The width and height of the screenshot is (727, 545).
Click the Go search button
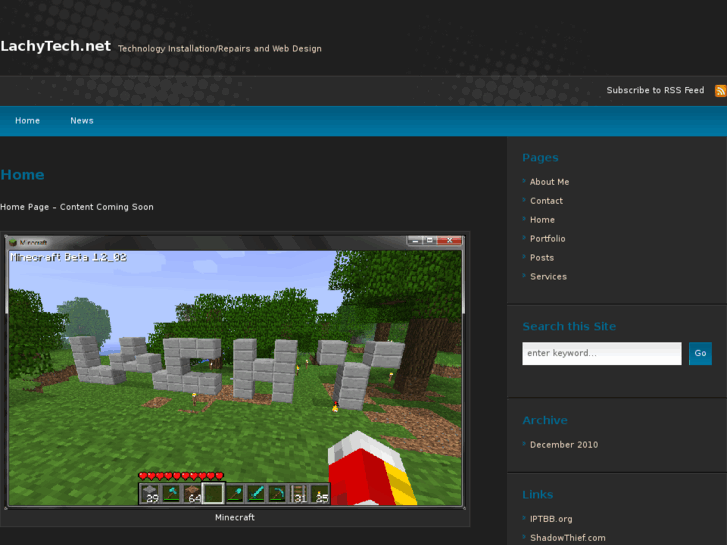click(700, 353)
